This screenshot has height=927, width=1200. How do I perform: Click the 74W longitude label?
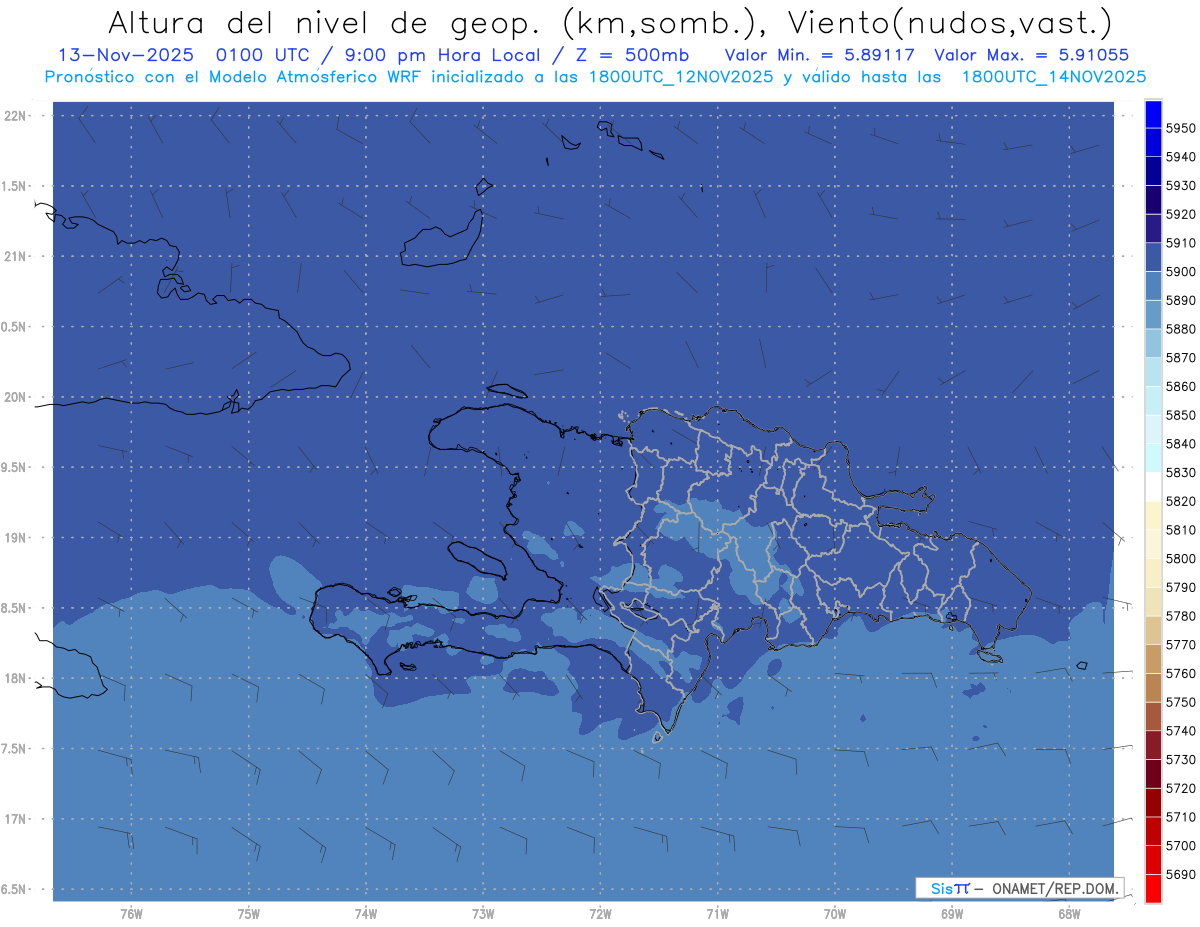click(x=366, y=913)
